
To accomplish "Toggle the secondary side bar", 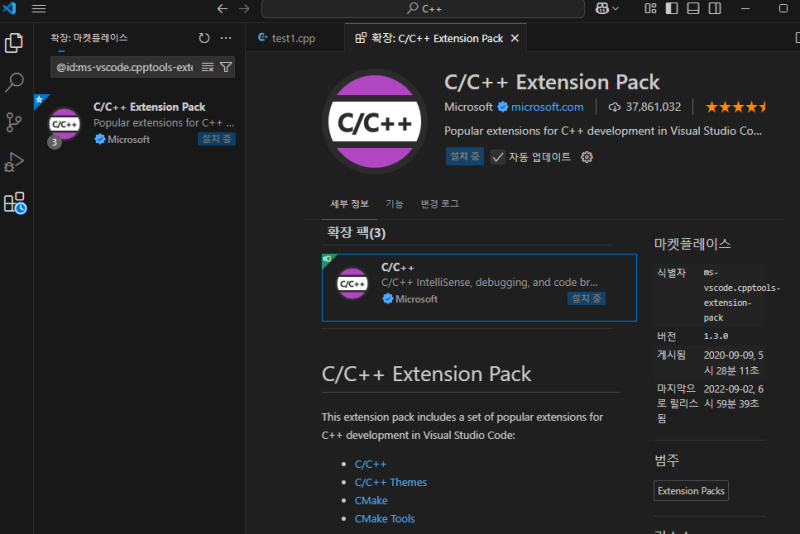I will coord(715,9).
